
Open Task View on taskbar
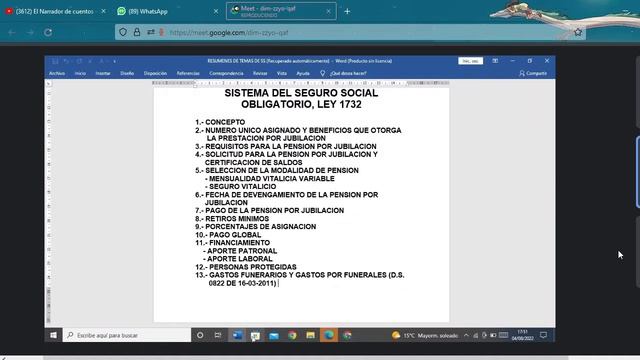(x=218, y=335)
